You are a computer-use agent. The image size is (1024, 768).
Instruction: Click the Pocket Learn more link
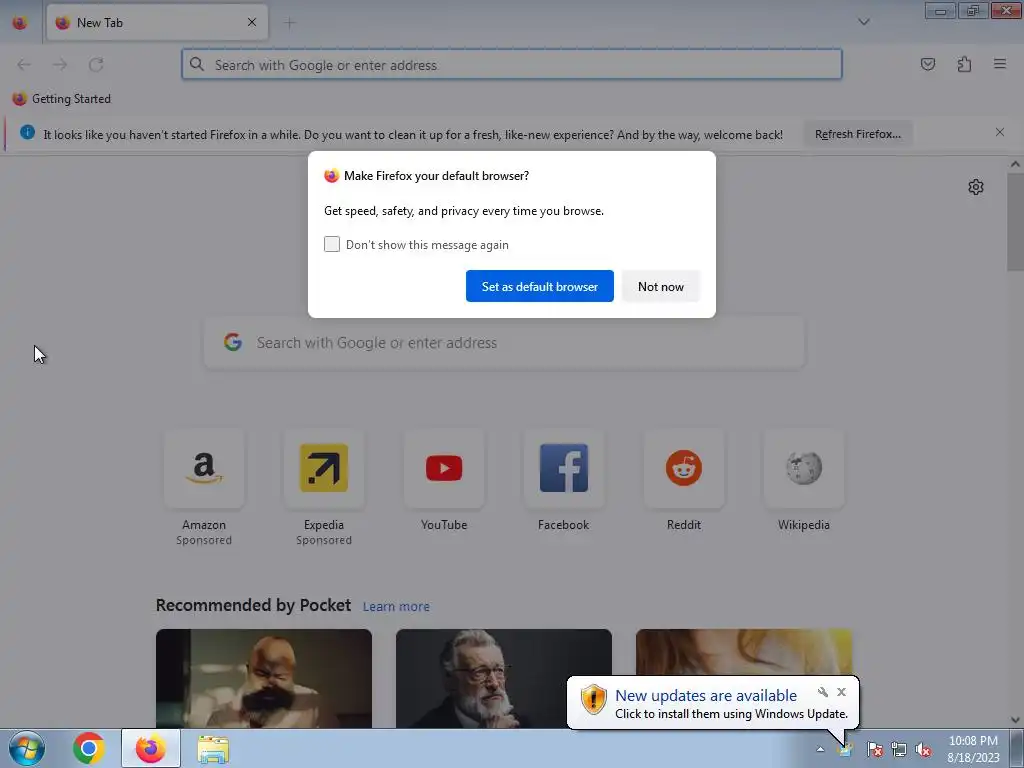point(396,607)
